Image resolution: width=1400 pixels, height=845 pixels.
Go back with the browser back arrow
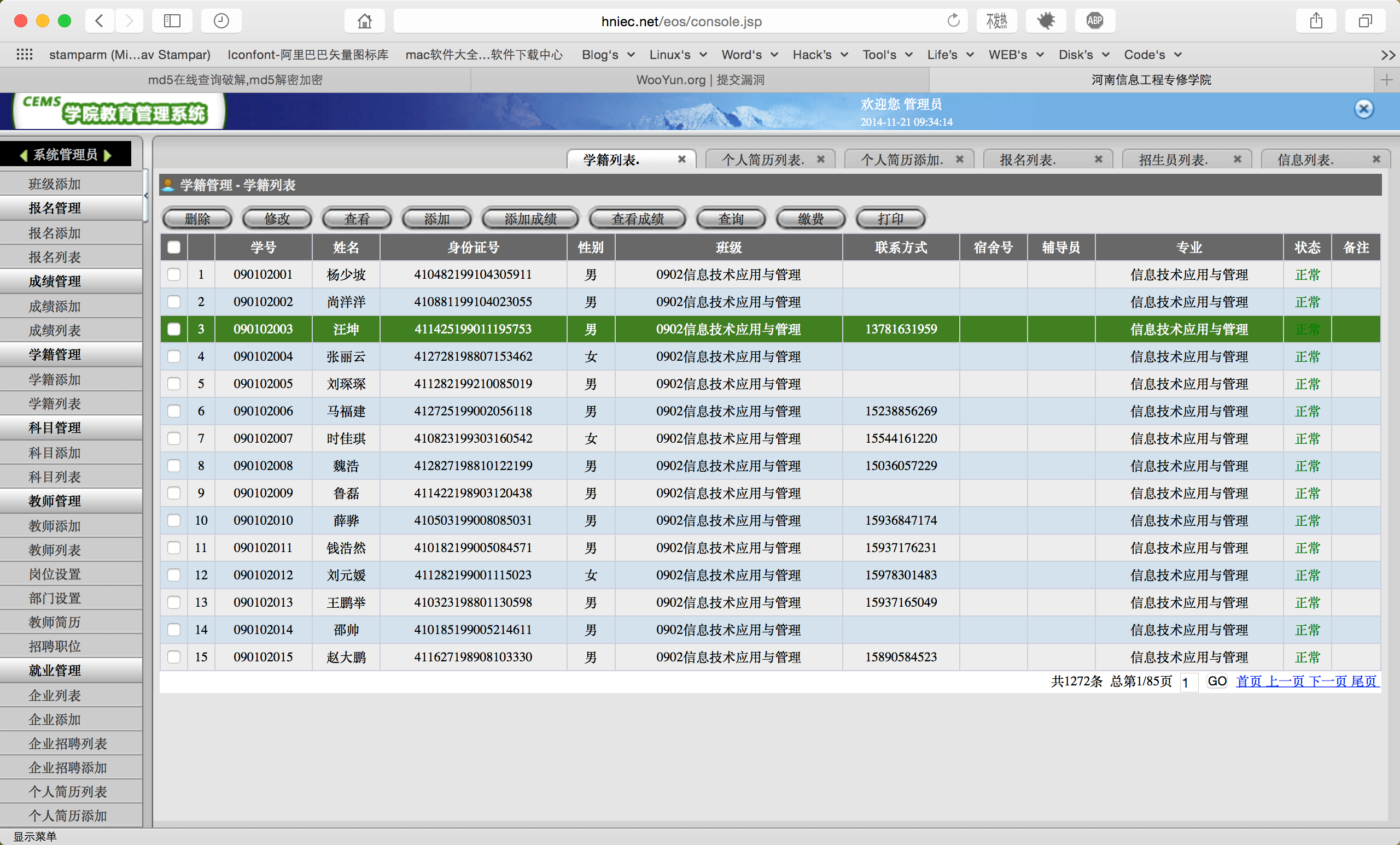click(x=100, y=21)
